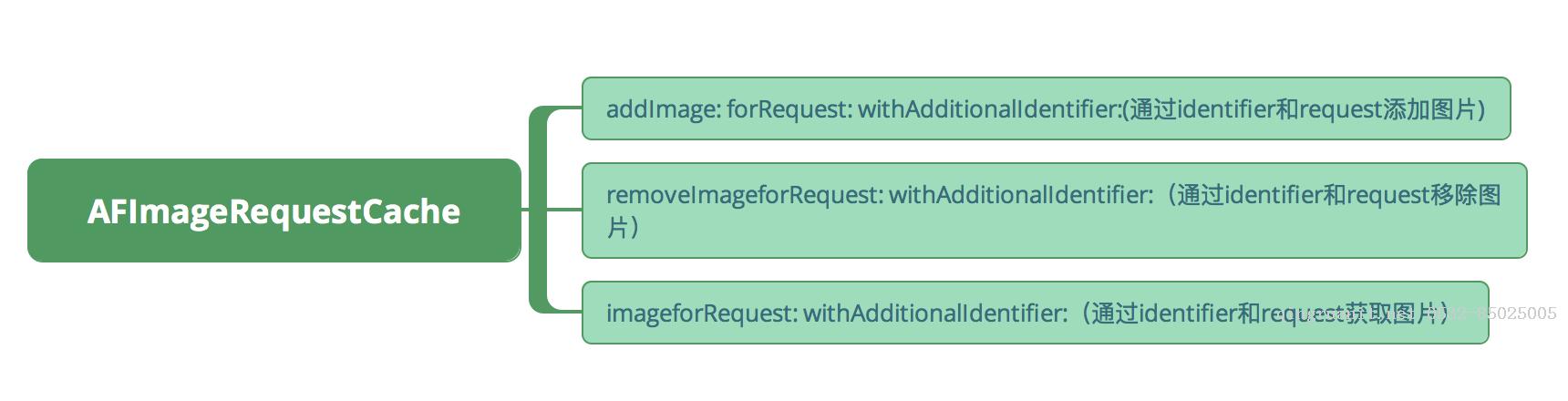Click the top branch line into the addImage node

click(x=565, y=108)
